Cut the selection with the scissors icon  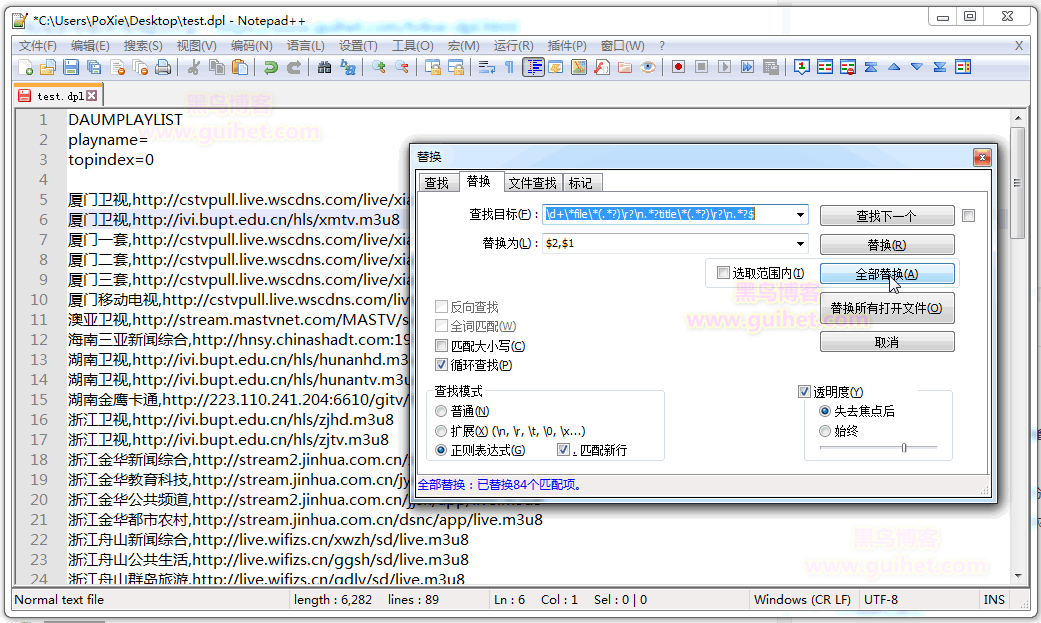(194, 67)
